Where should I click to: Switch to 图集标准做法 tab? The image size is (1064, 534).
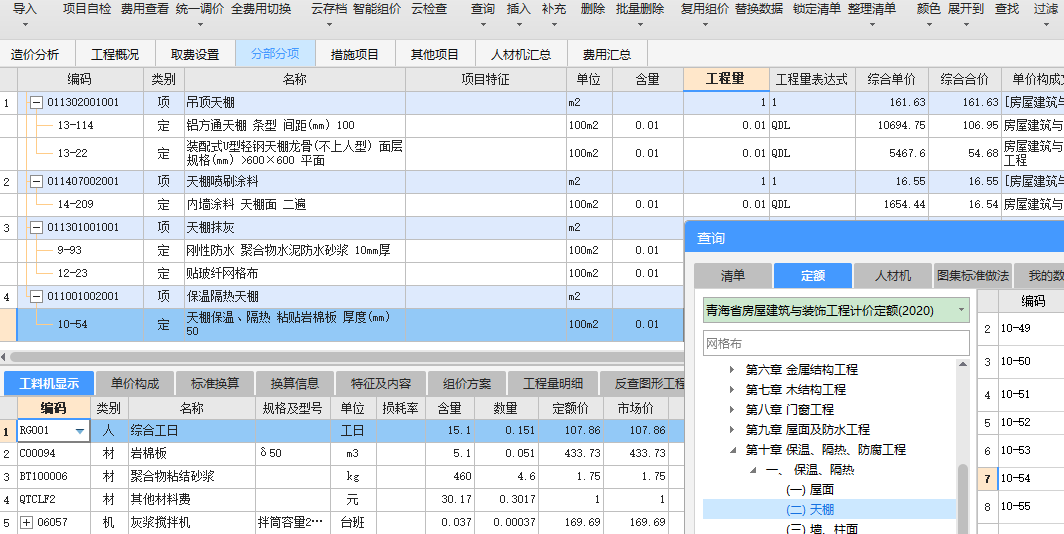[x=972, y=275]
